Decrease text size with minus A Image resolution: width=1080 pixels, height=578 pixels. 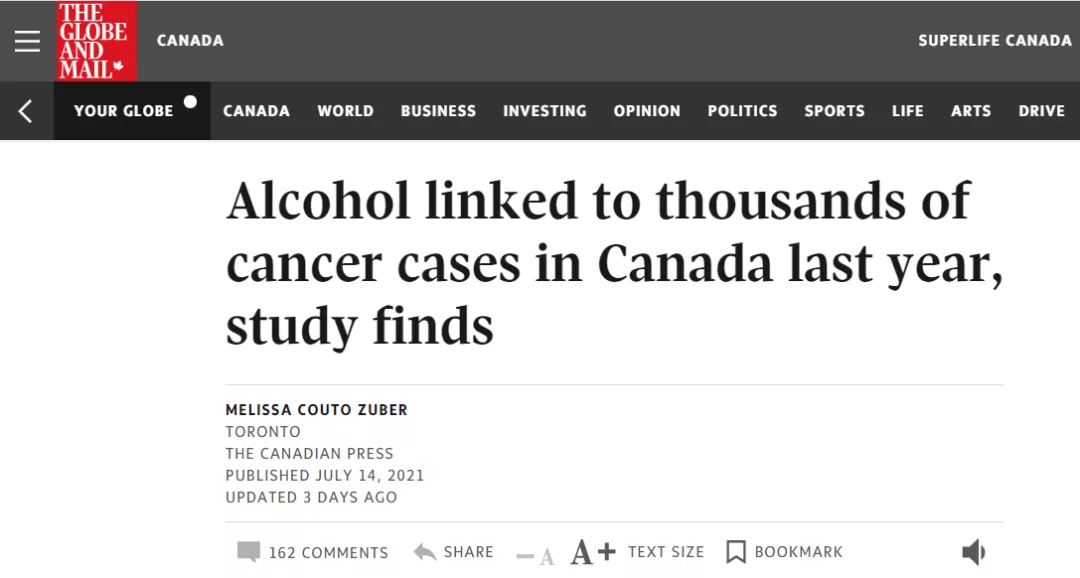coord(535,555)
